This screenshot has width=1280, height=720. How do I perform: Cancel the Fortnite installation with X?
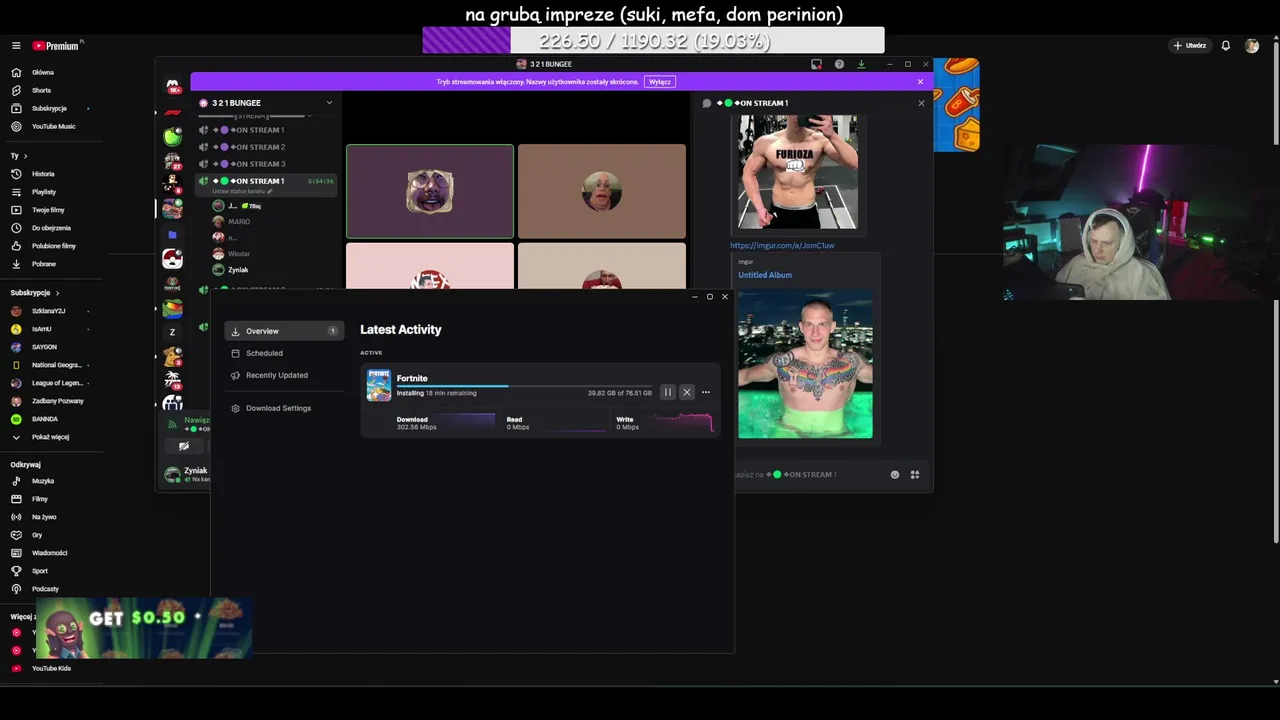[x=687, y=392]
